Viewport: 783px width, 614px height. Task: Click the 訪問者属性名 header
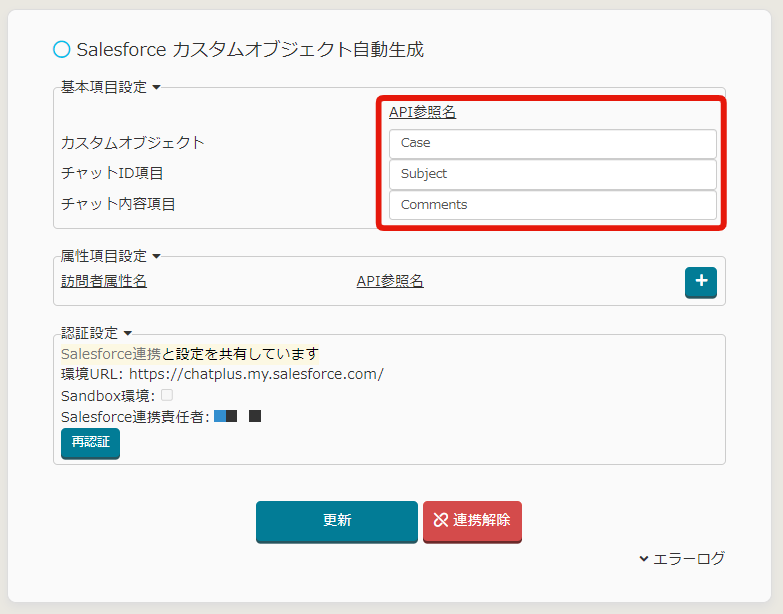(x=104, y=281)
